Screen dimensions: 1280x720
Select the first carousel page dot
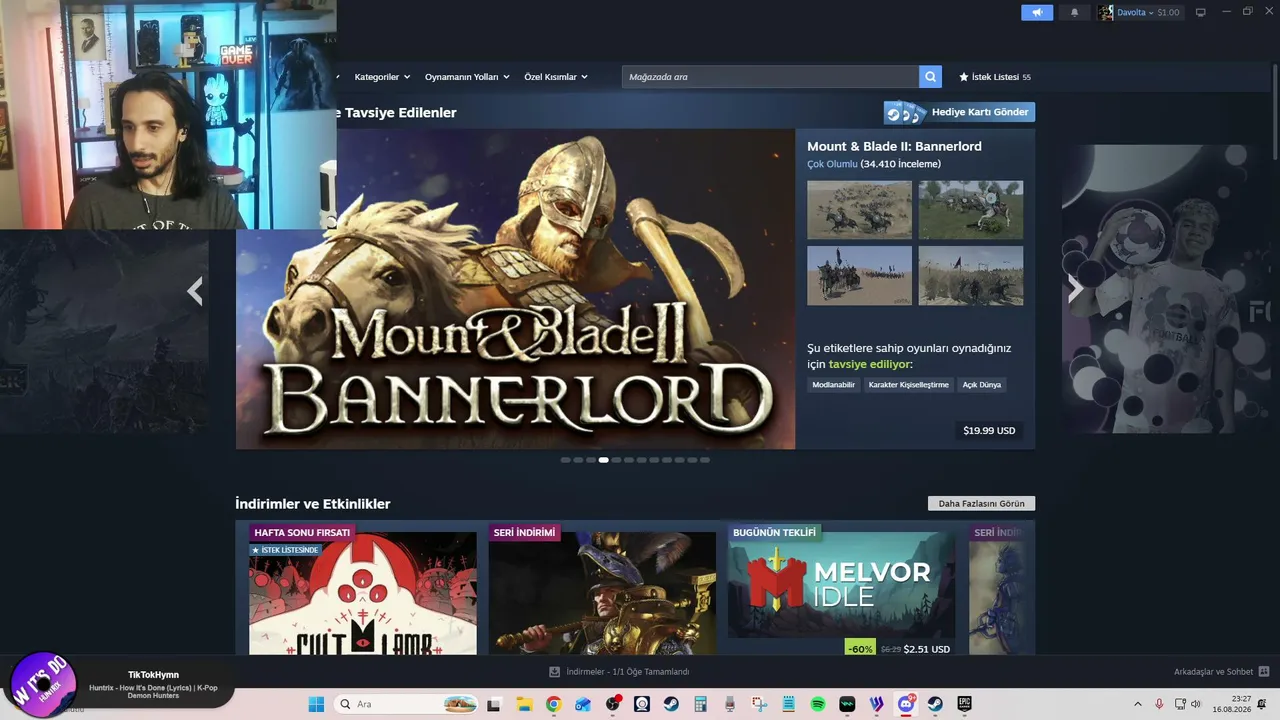(566, 460)
